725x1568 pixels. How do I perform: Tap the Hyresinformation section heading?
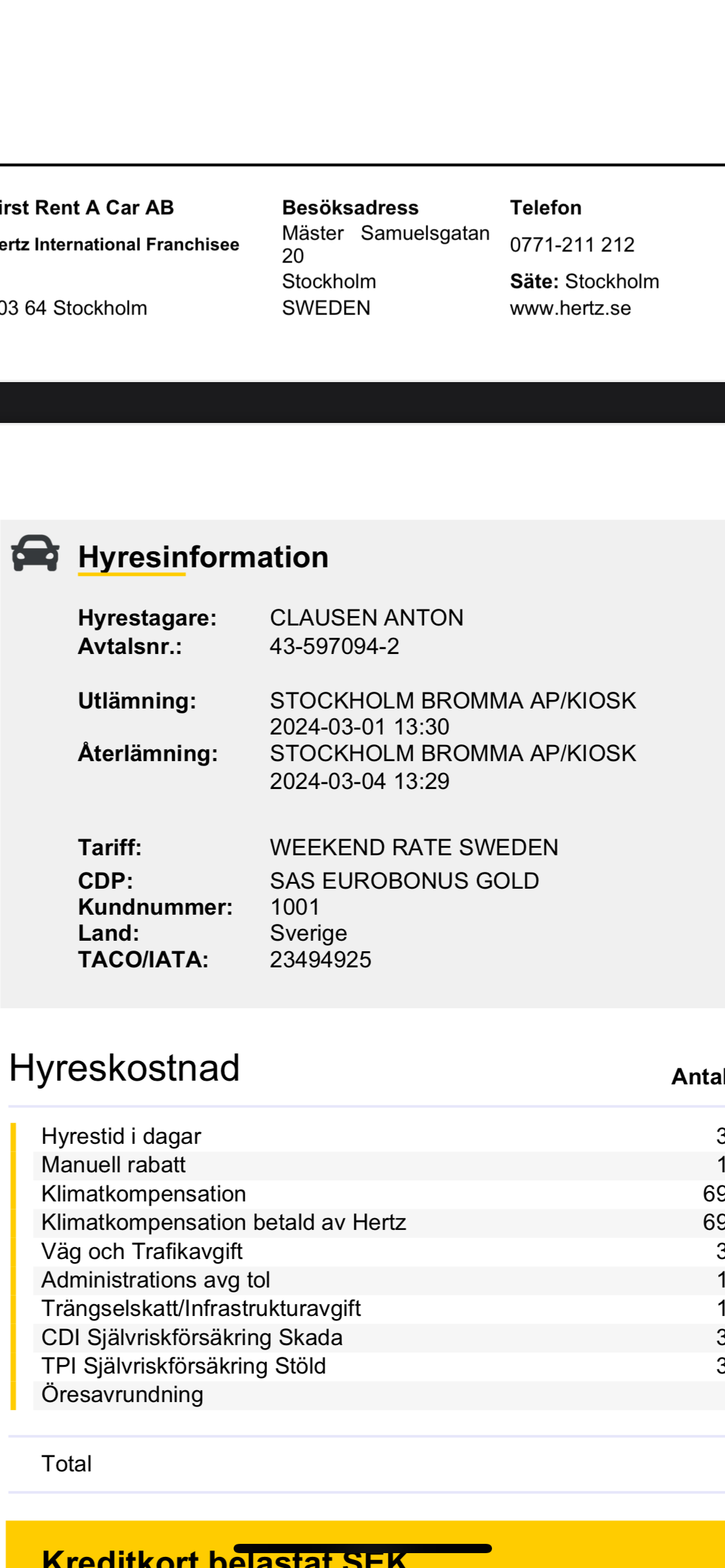tap(203, 557)
